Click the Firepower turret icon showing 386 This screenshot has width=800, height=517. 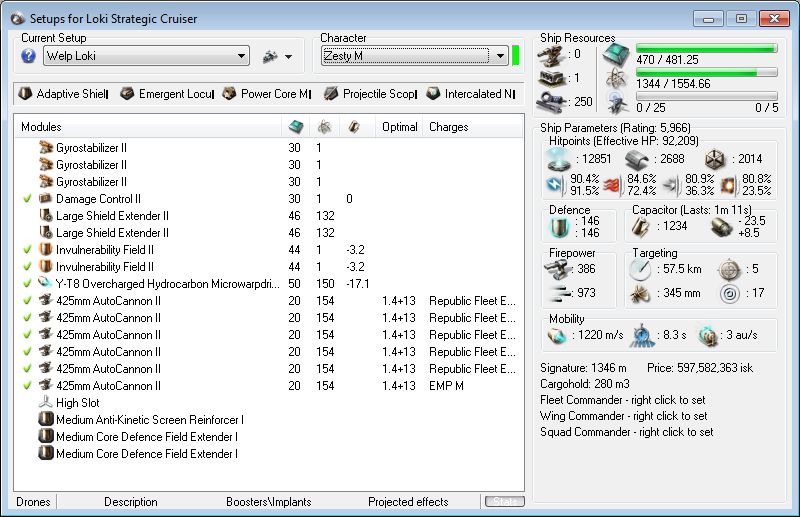pos(557,268)
